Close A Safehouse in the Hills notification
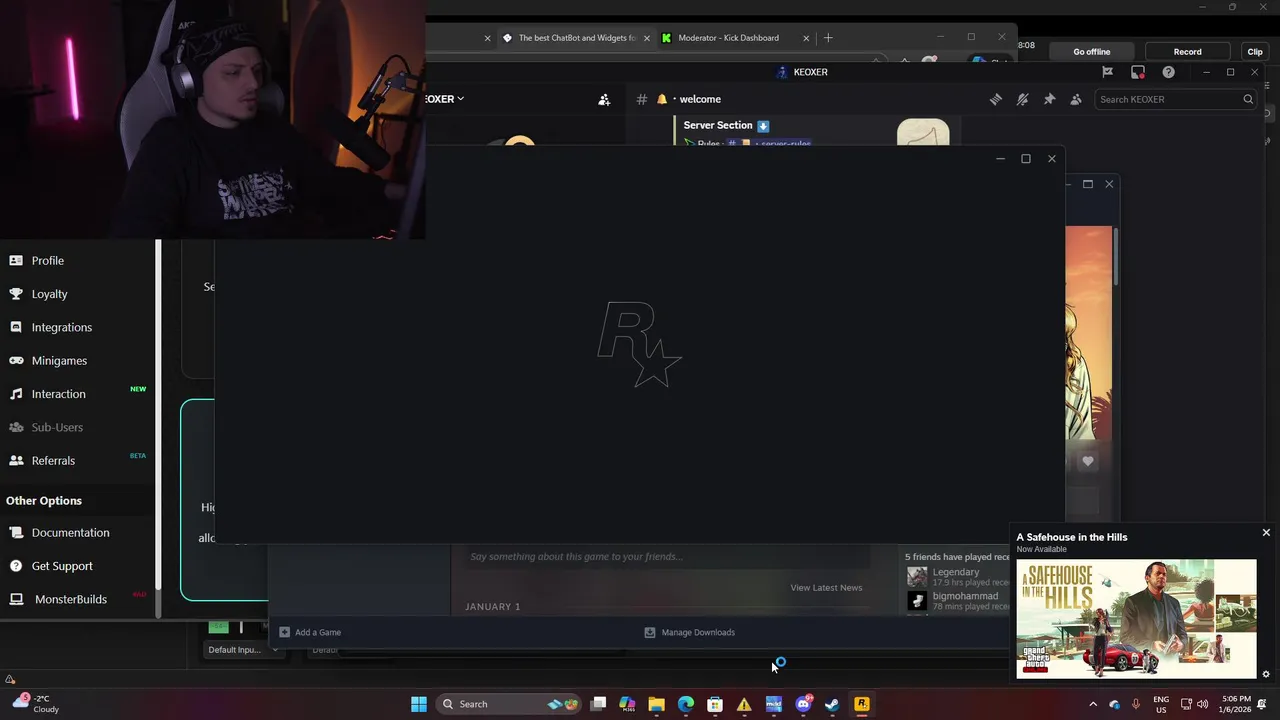 1266,533
